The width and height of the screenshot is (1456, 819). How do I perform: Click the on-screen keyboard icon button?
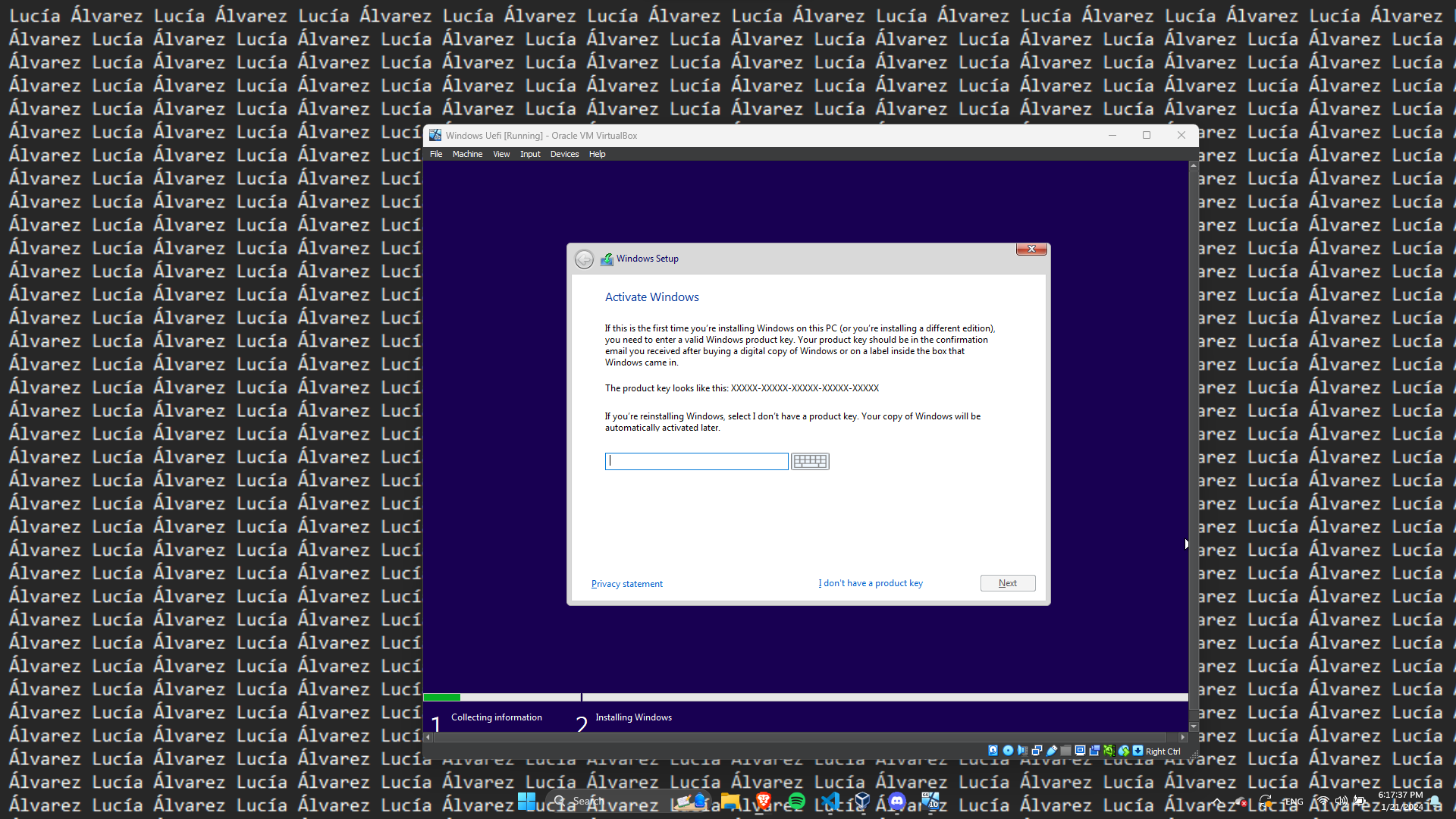810,461
